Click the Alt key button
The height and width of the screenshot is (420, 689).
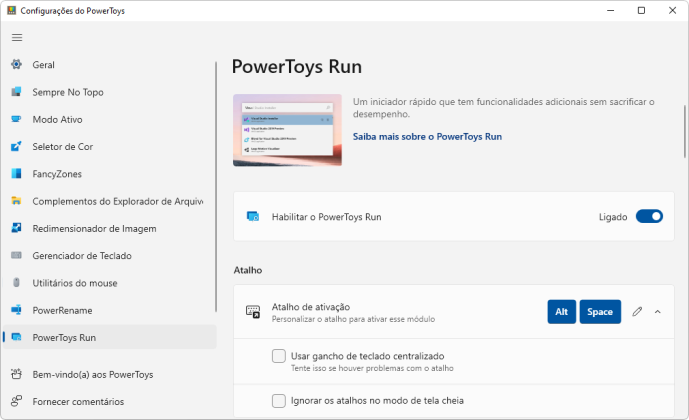[x=562, y=311]
